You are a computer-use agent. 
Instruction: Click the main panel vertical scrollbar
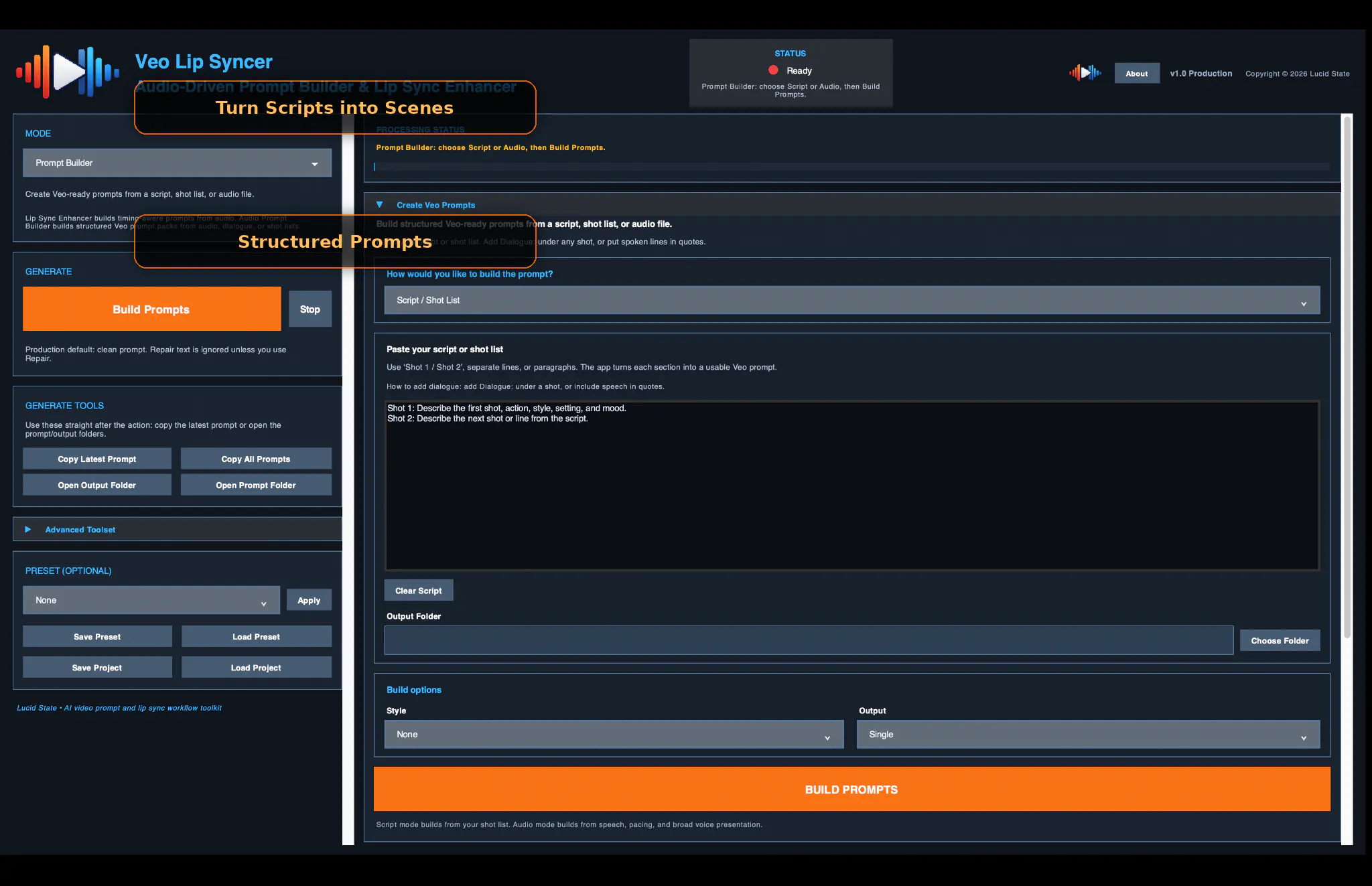coord(1347,376)
